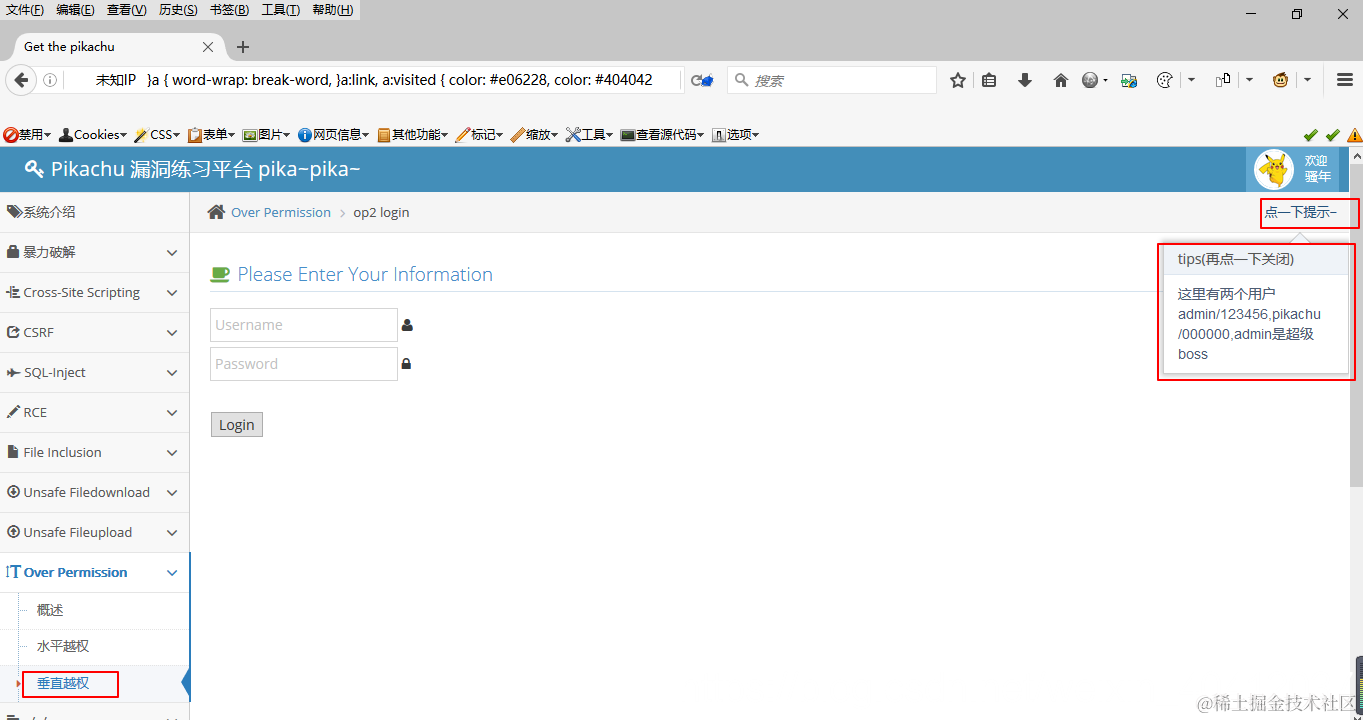The width and height of the screenshot is (1363, 720).
Task: Open the 缩放 toolbar dropdown
Action: (x=534, y=134)
